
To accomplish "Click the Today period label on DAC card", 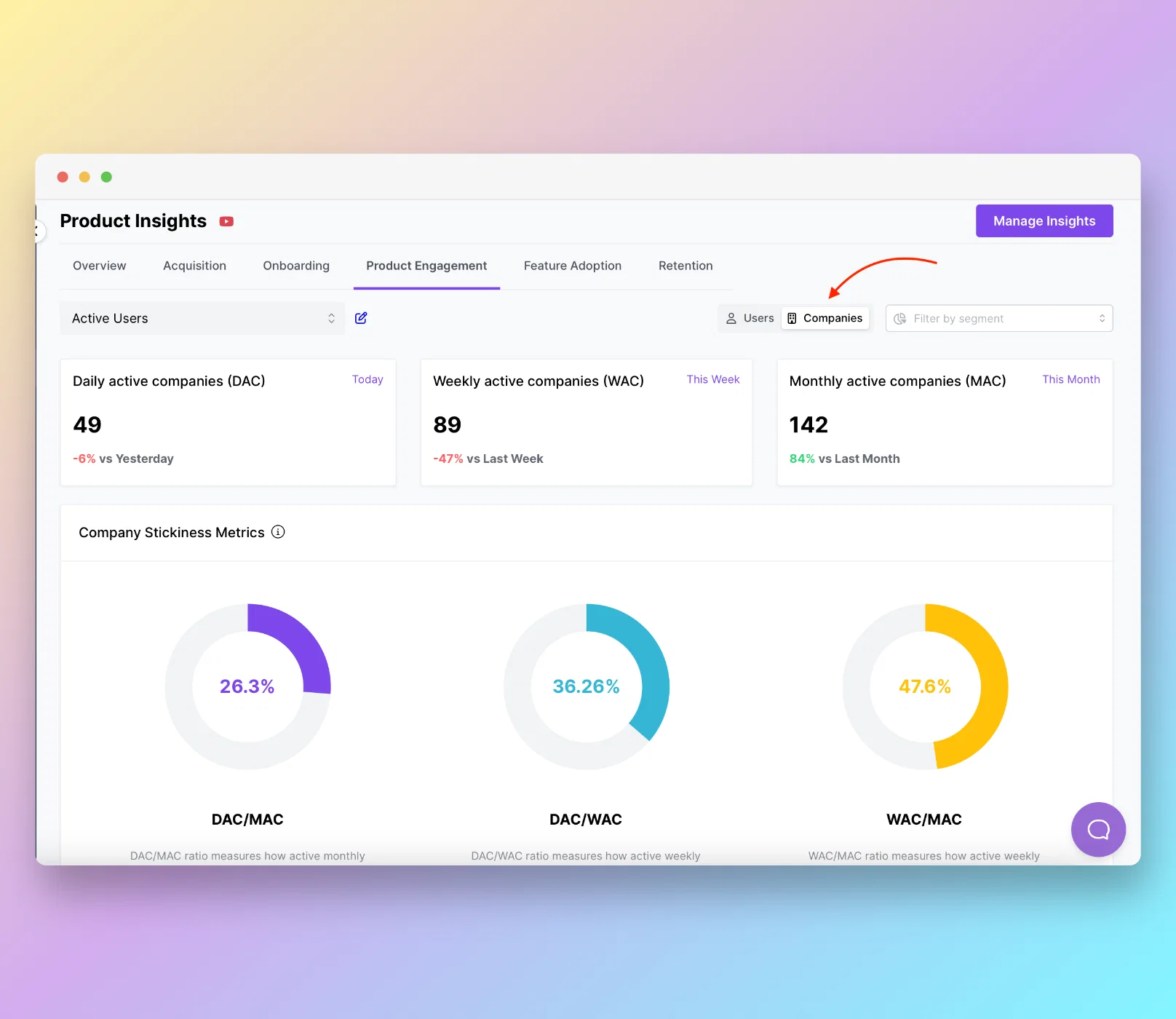I will point(367,379).
